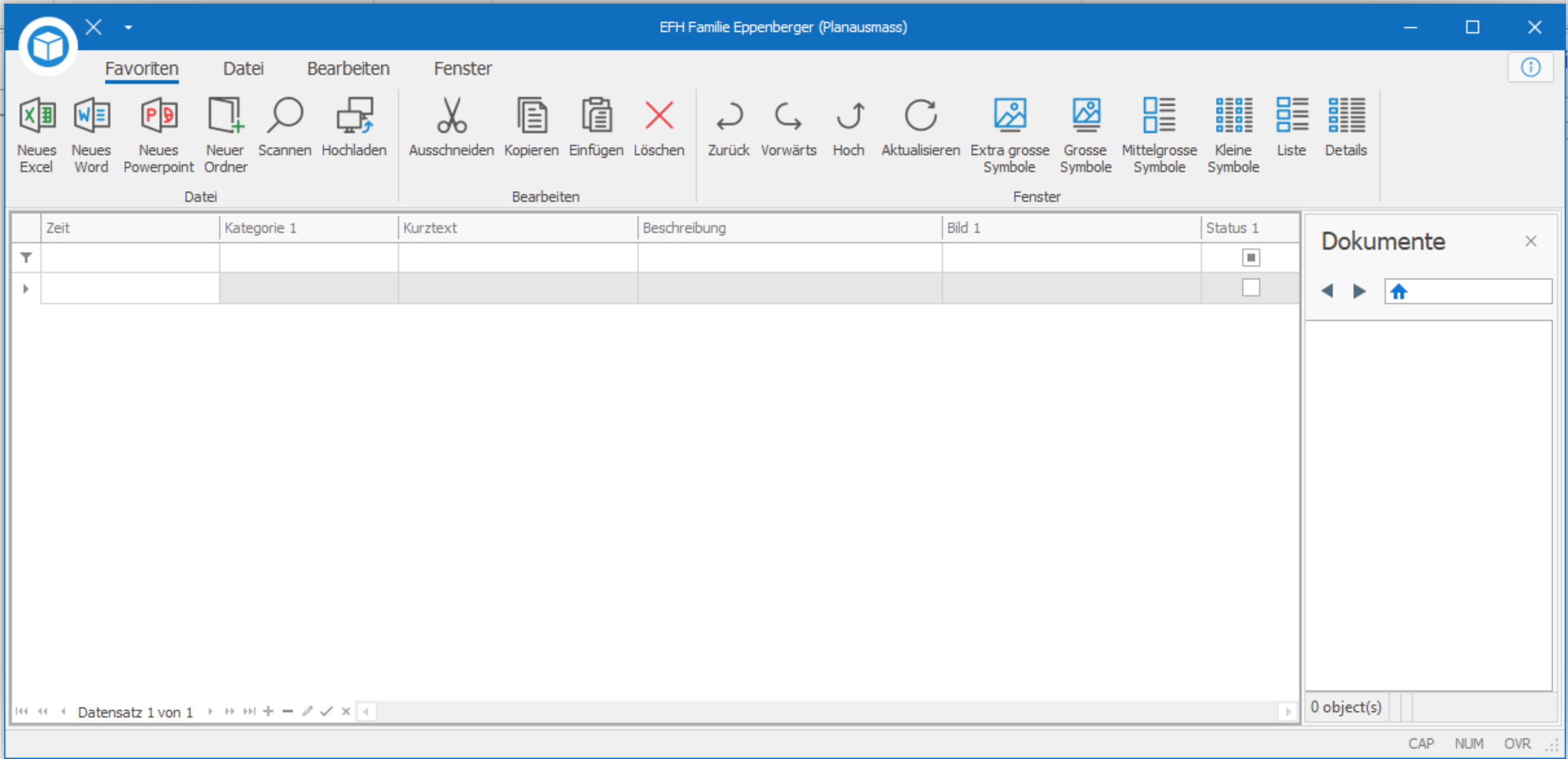The height and width of the screenshot is (759, 1568).
Task: Create a new Word document (Neues Word)
Action: [x=91, y=135]
